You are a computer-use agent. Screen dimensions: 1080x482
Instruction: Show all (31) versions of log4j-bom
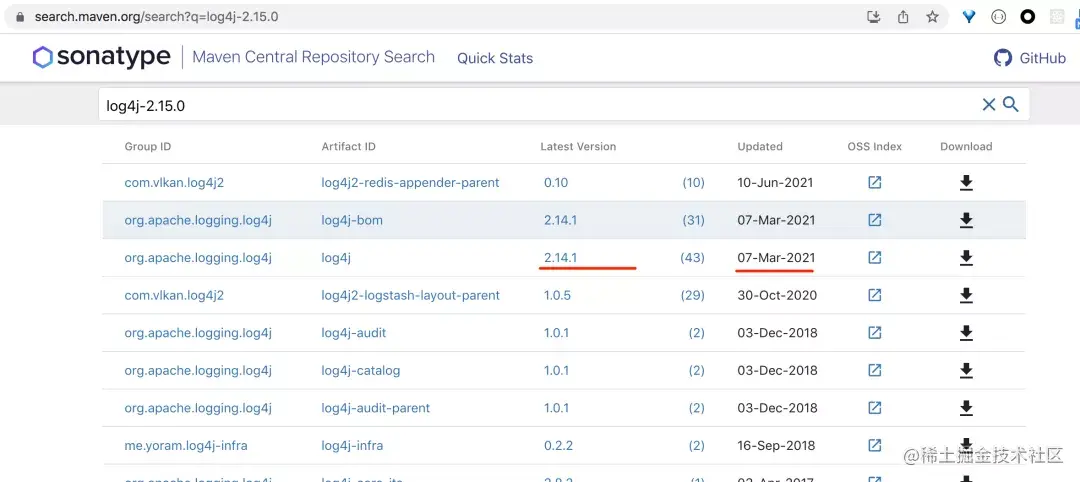pyautogui.click(x=694, y=220)
